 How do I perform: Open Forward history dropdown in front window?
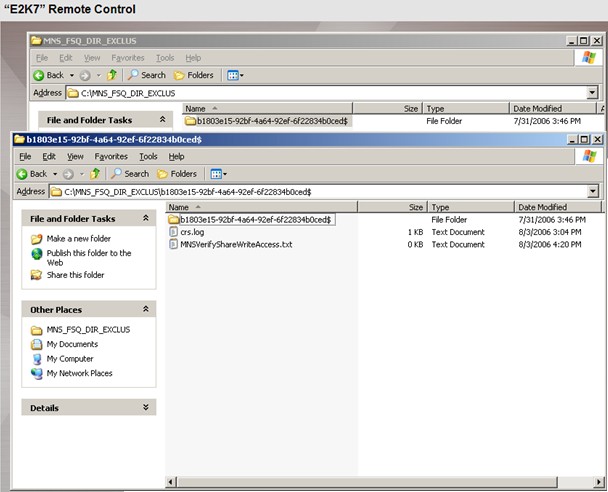[82, 174]
